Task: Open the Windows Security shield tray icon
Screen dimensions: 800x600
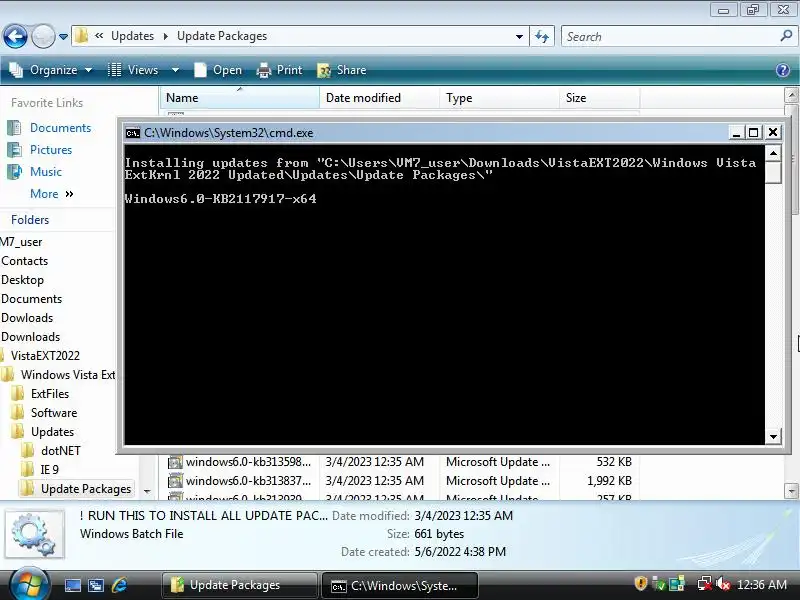Action: coord(641,583)
